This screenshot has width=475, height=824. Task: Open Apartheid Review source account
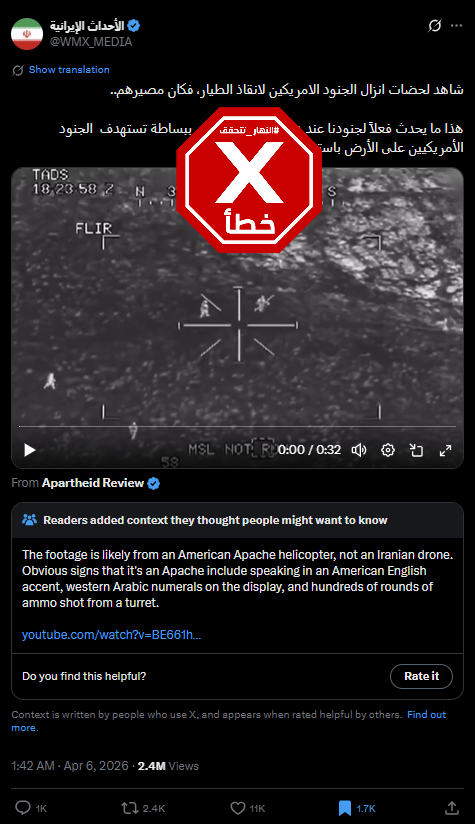[x=93, y=483]
